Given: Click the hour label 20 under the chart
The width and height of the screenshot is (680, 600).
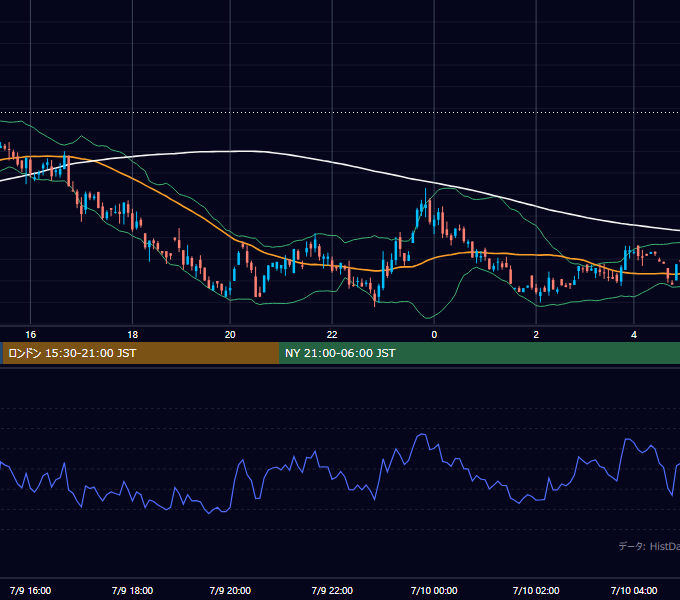Looking at the screenshot, I should click(230, 335).
